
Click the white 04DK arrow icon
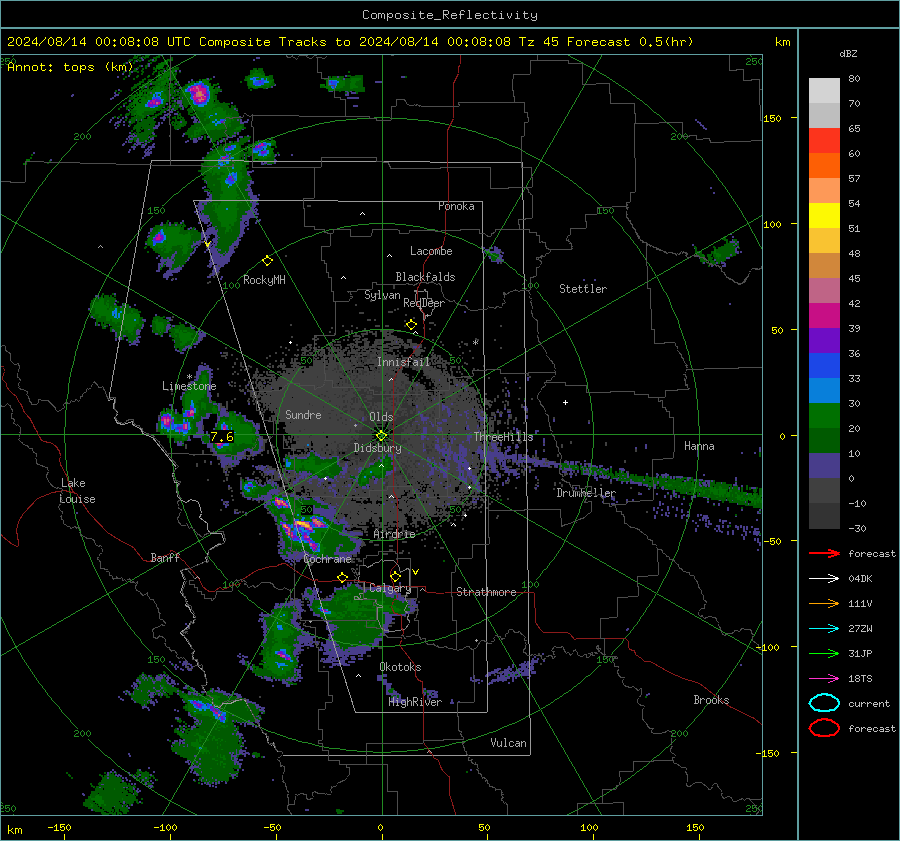[824, 578]
